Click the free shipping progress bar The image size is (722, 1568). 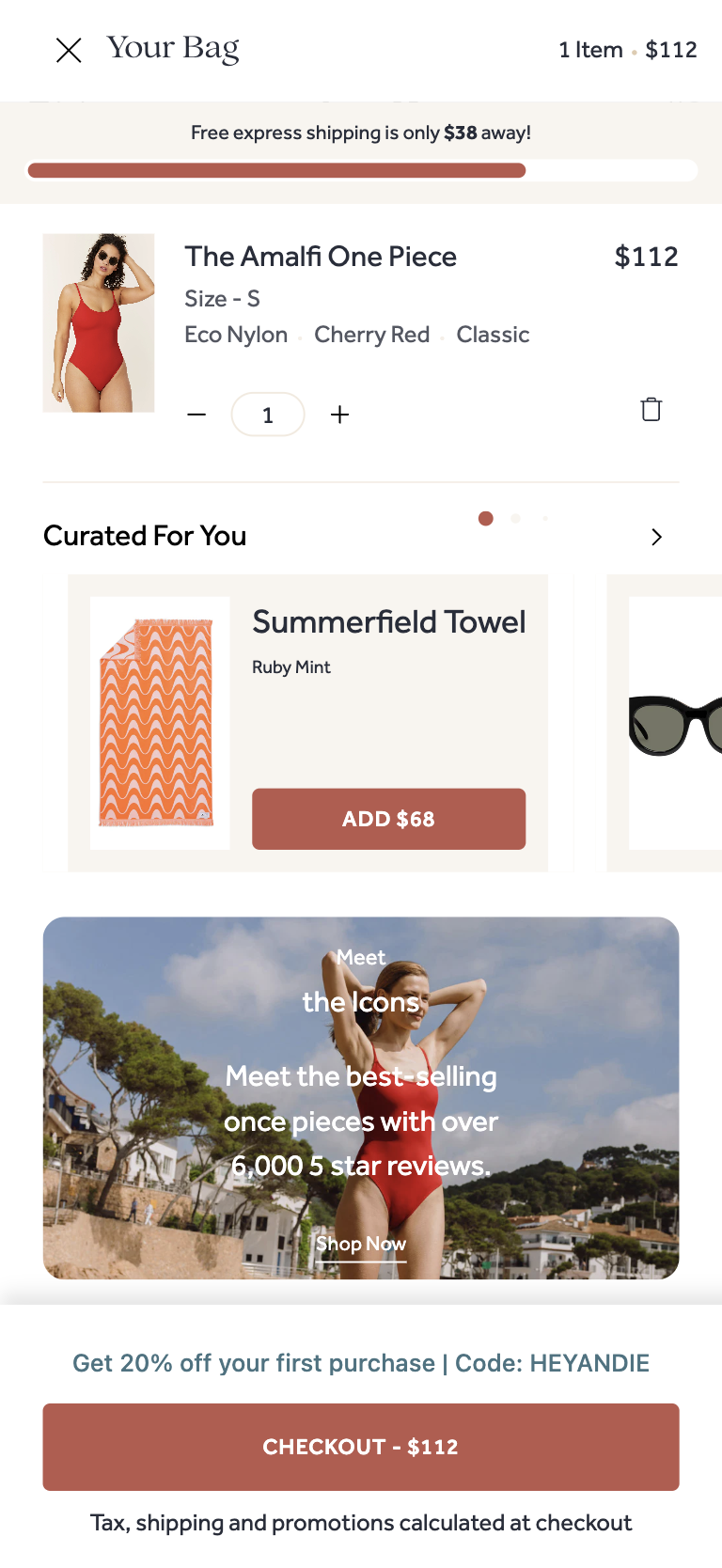click(361, 170)
